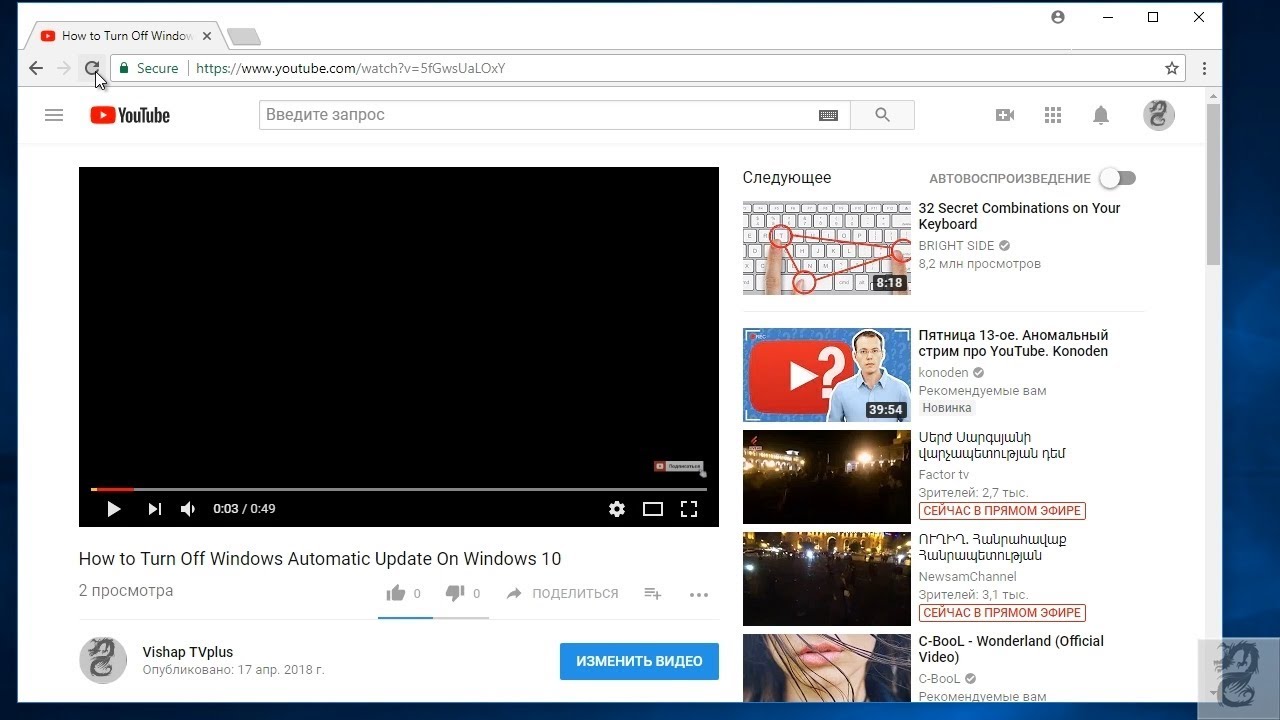Open the Vishap TVplus channel link

188,652
